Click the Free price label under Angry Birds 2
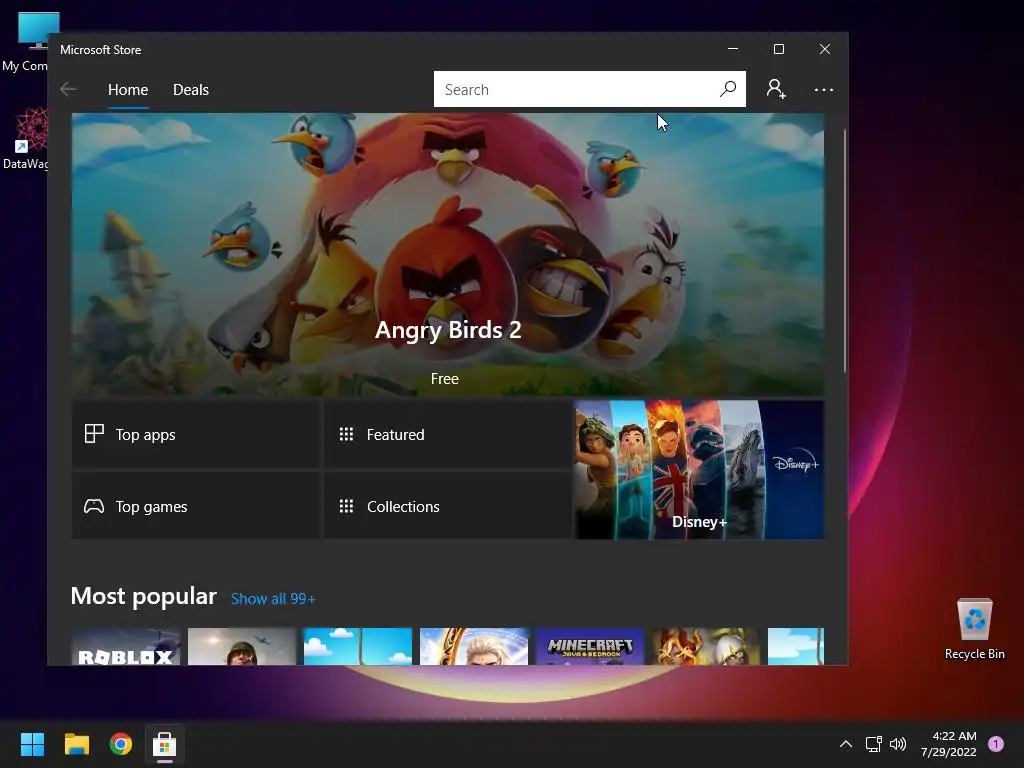The width and height of the screenshot is (1024, 768). tap(445, 379)
